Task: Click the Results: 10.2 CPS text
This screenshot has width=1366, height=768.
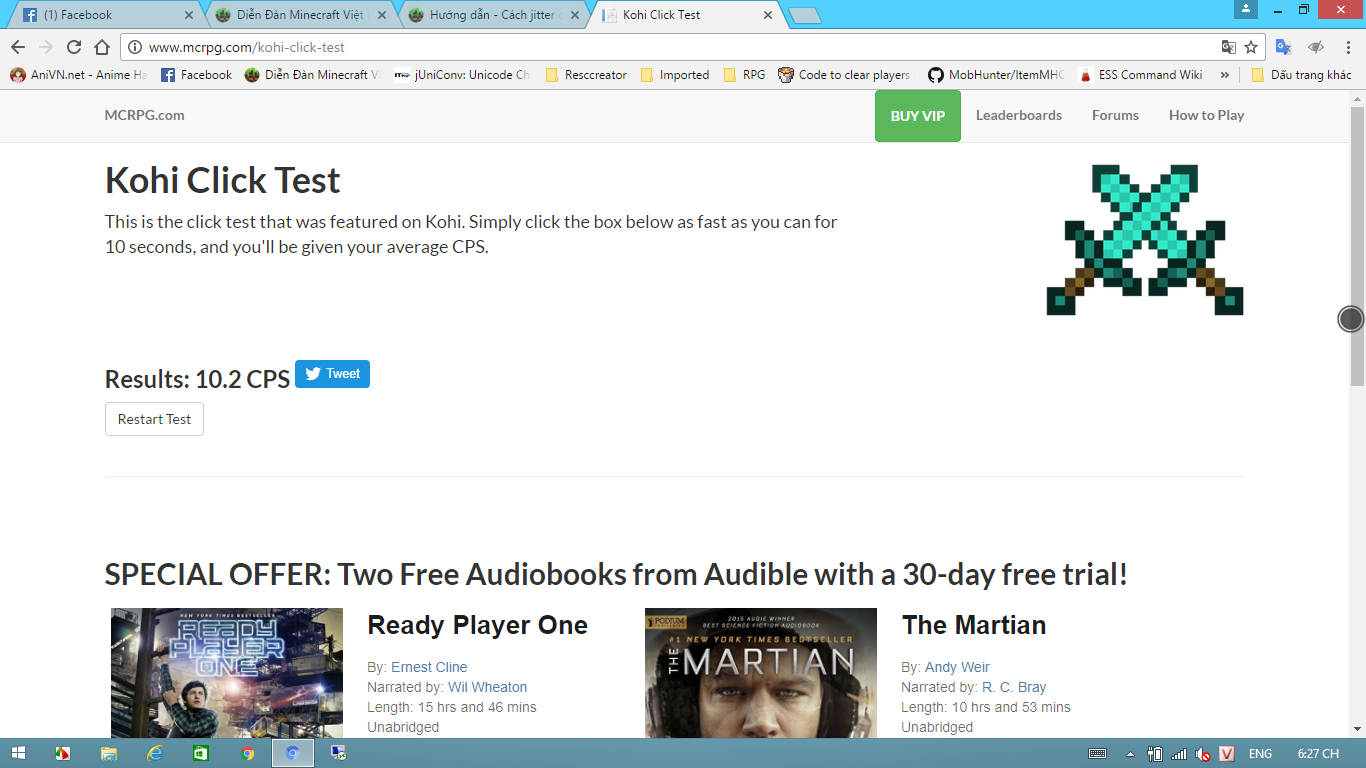Action: (197, 379)
